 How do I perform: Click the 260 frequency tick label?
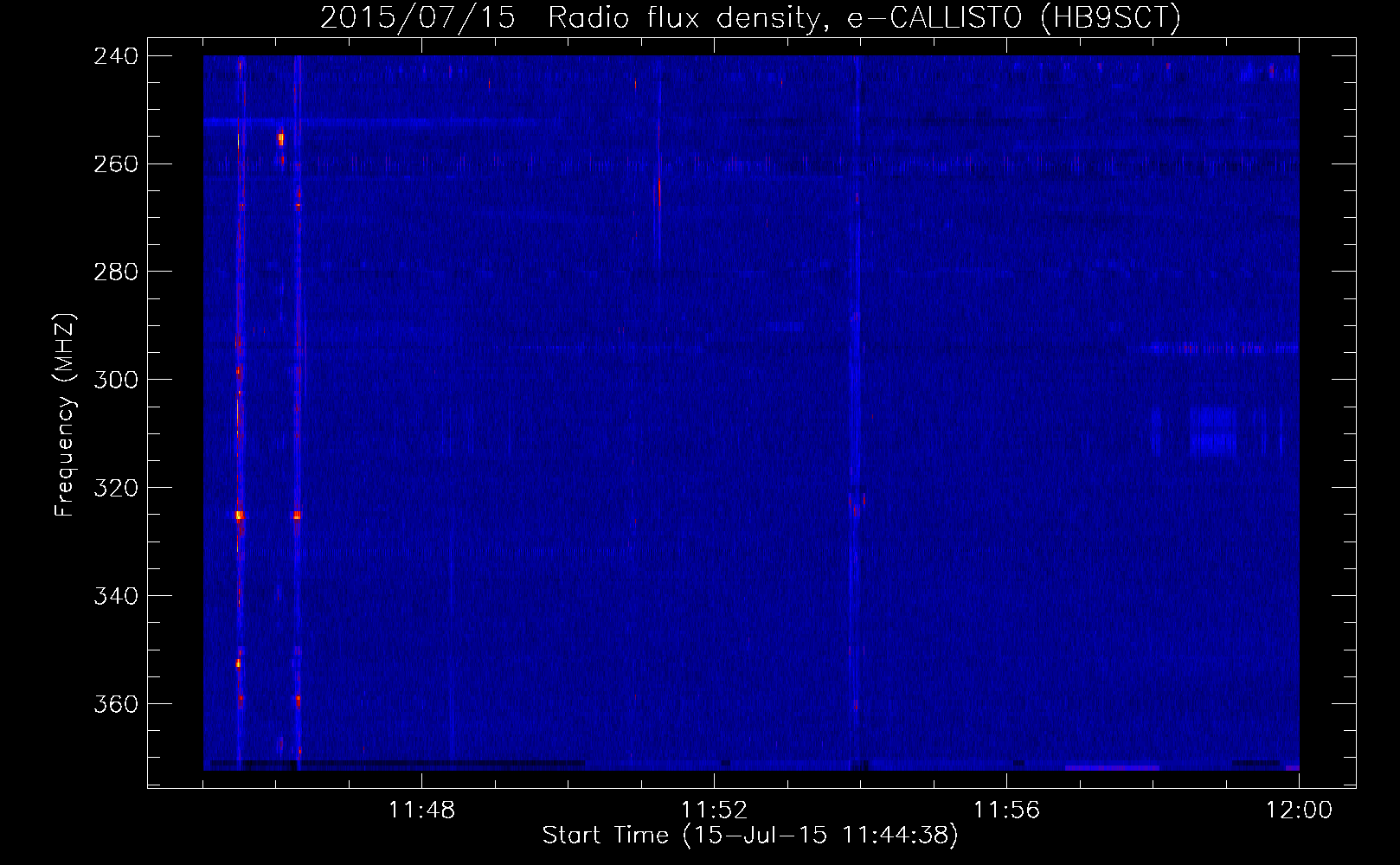[x=116, y=164]
